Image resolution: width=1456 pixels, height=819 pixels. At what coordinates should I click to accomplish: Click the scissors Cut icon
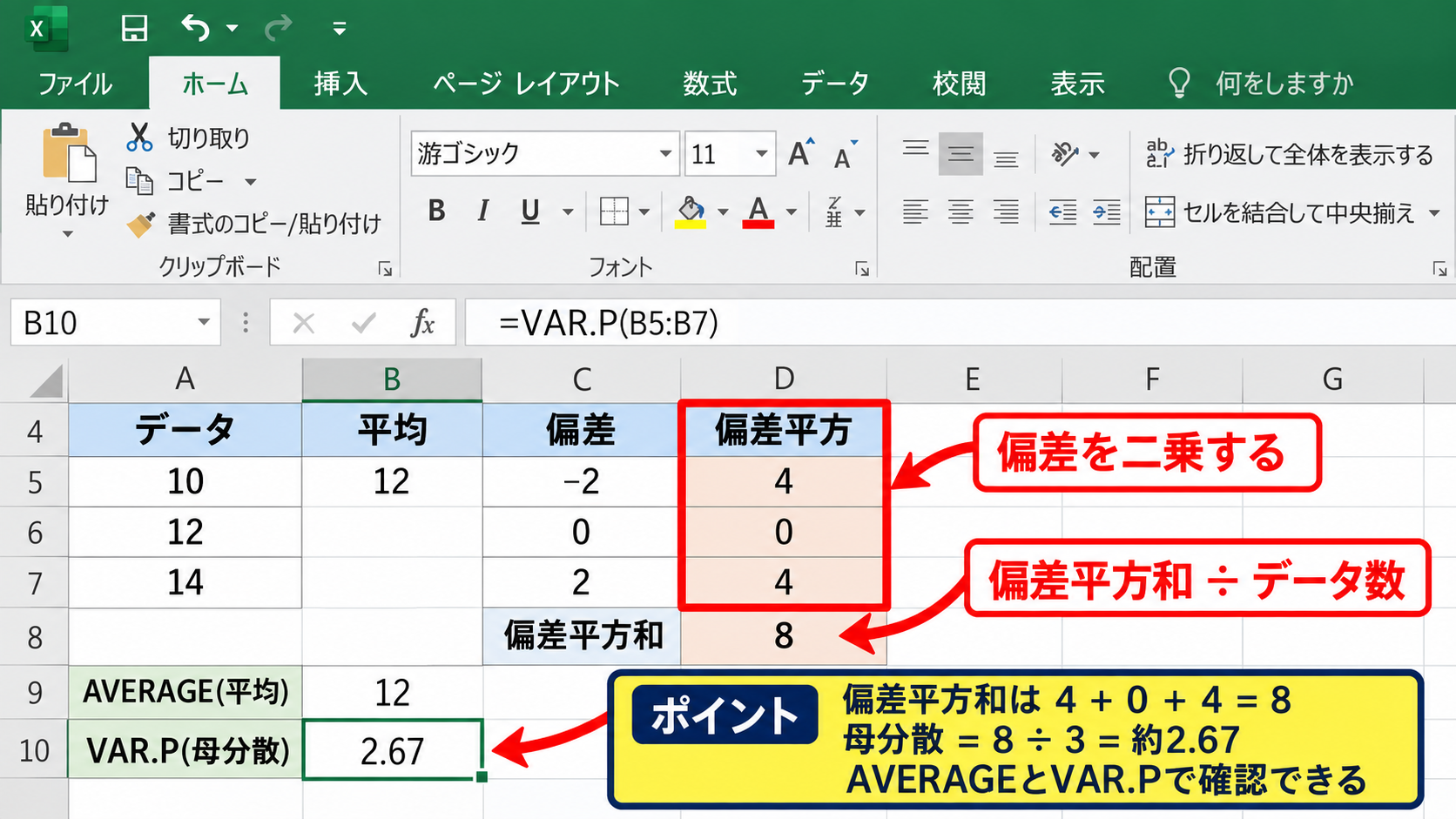tap(139, 138)
